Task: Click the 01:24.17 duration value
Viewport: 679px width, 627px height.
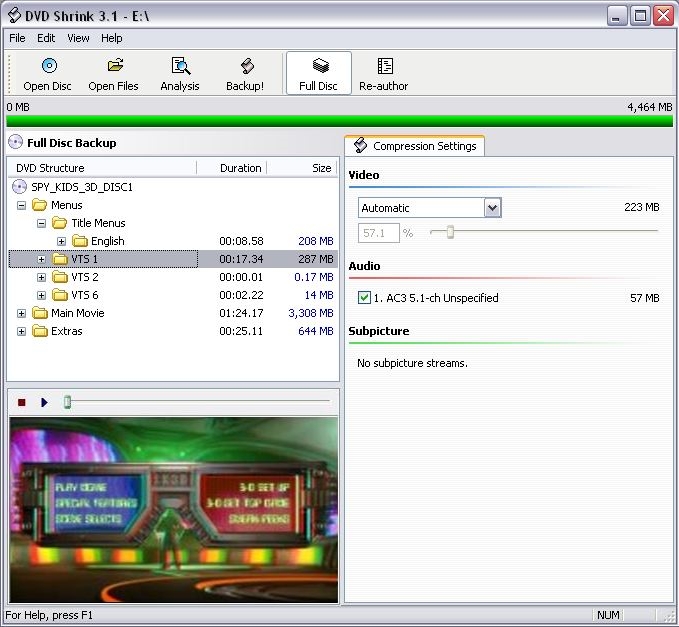Action: click(241, 313)
